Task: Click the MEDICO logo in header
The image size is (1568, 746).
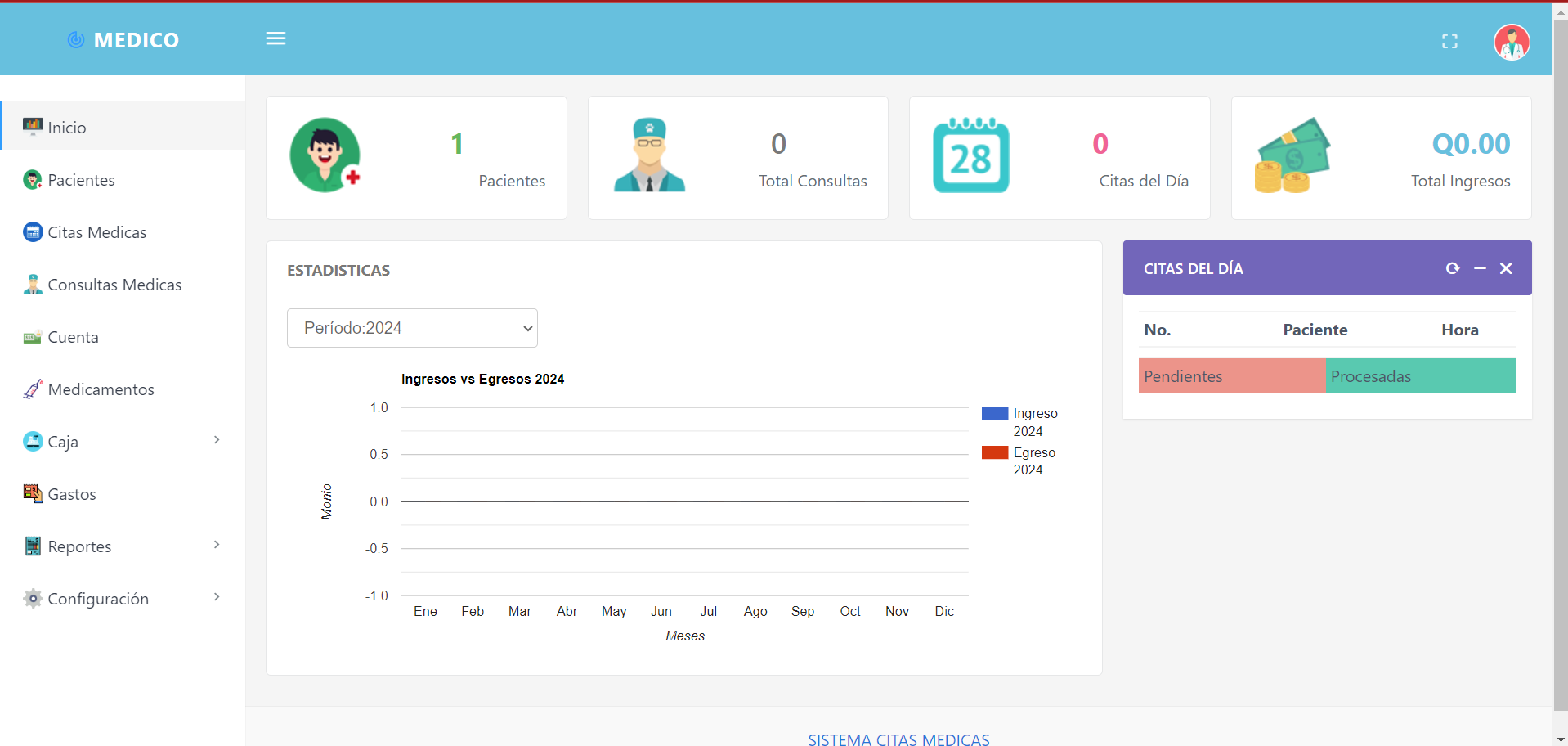Action: [123, 40]
